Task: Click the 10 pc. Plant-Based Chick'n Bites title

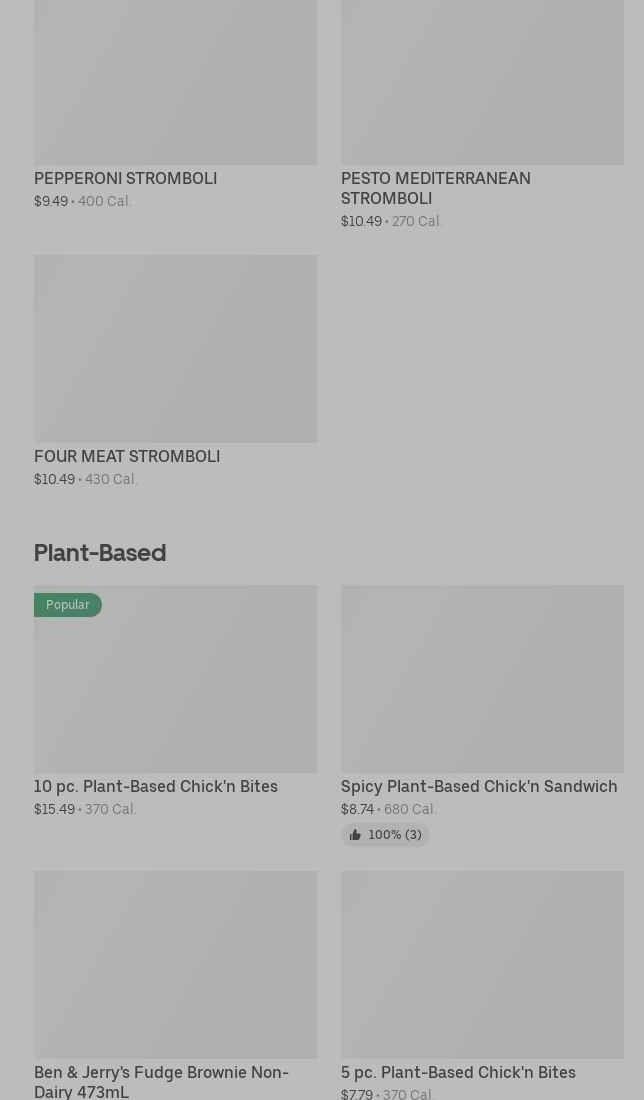Action: point(156,786)
